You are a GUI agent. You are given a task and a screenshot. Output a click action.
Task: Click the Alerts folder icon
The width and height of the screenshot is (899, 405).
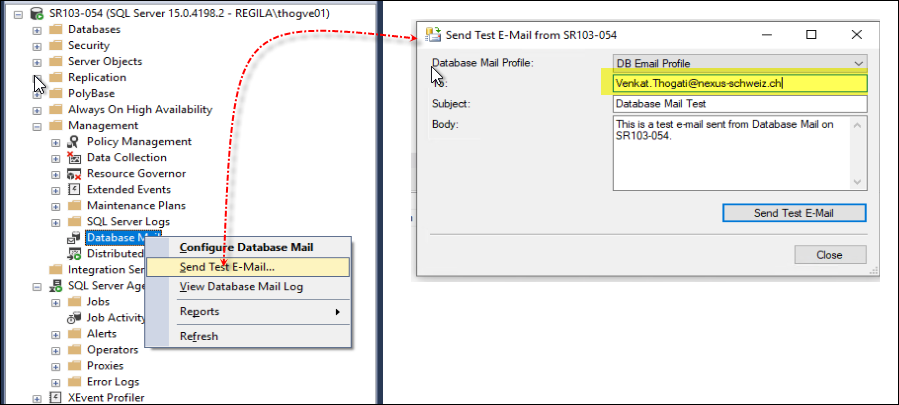pyautogui.click(x=74, y=334)
